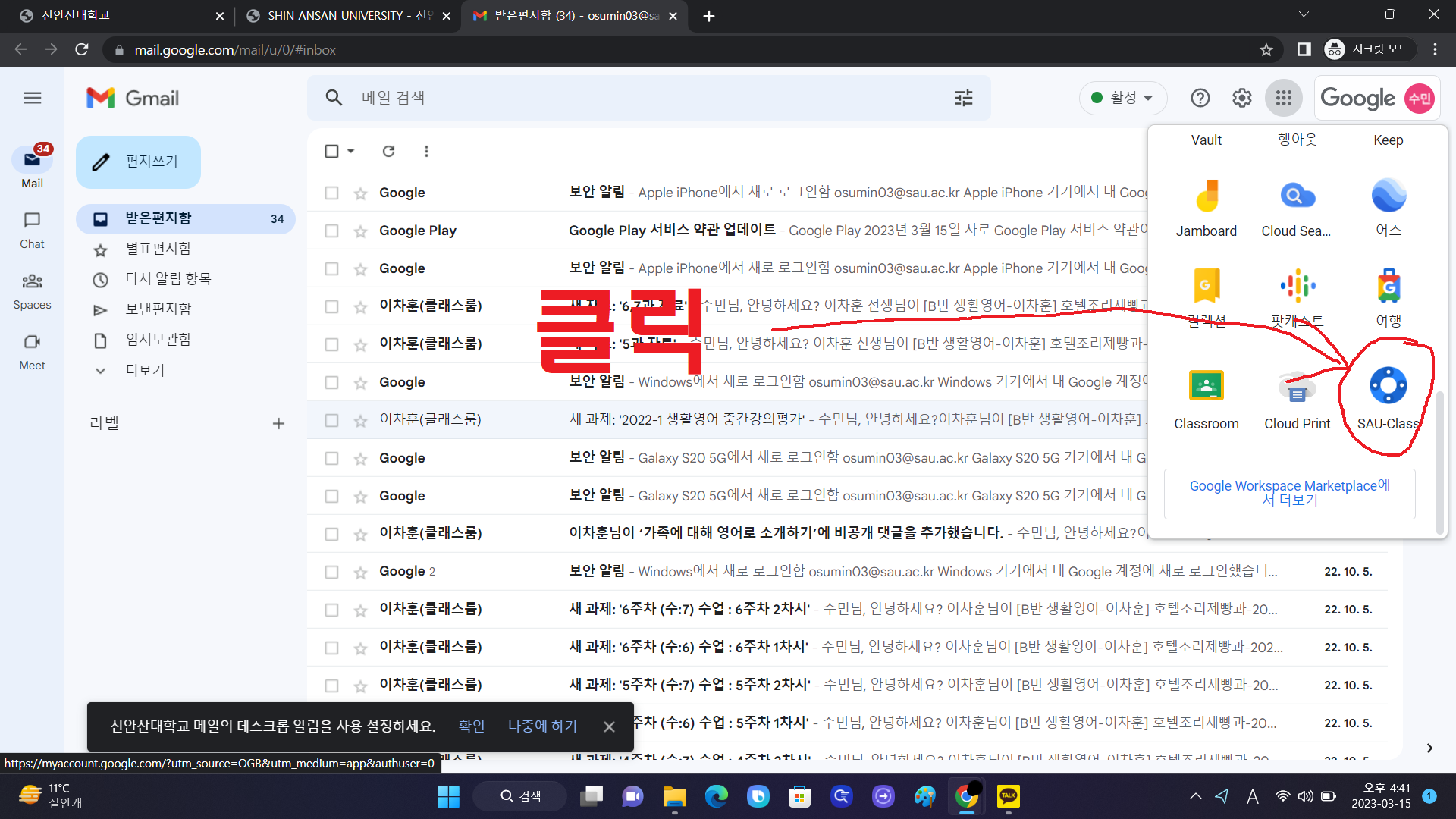Open Jamboard from the apps panel
1456x819 pixels.
pos(1206,209)
